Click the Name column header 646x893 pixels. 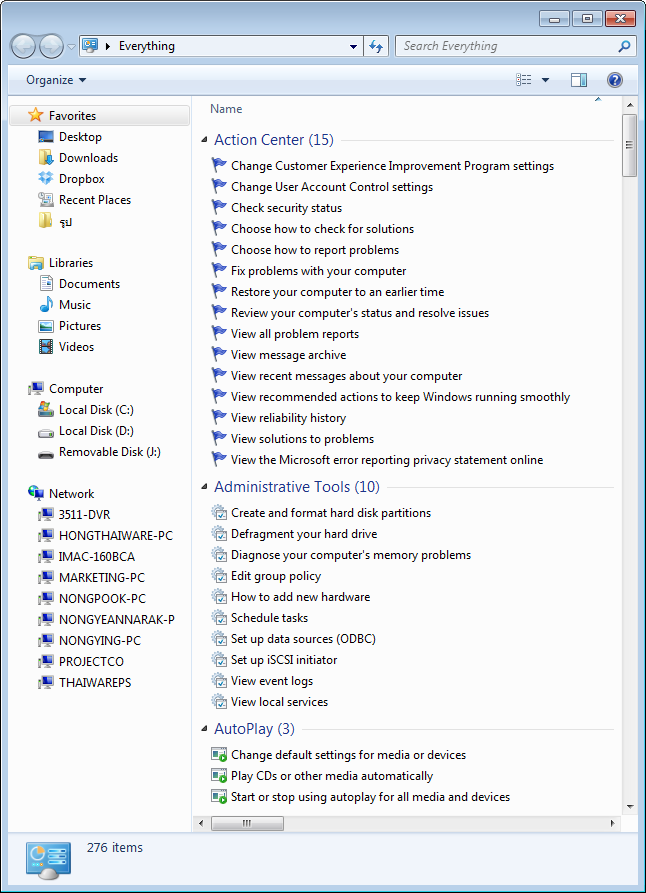tap(226, 109)
